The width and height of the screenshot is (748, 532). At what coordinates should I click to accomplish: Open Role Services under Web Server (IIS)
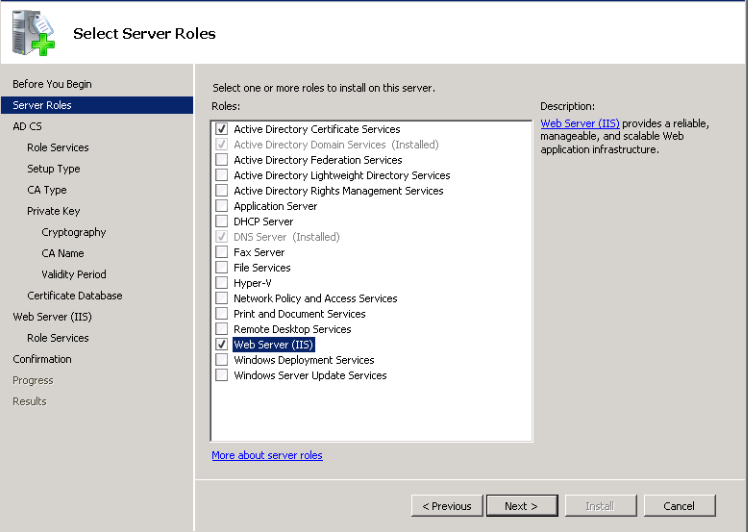[58, 338]
